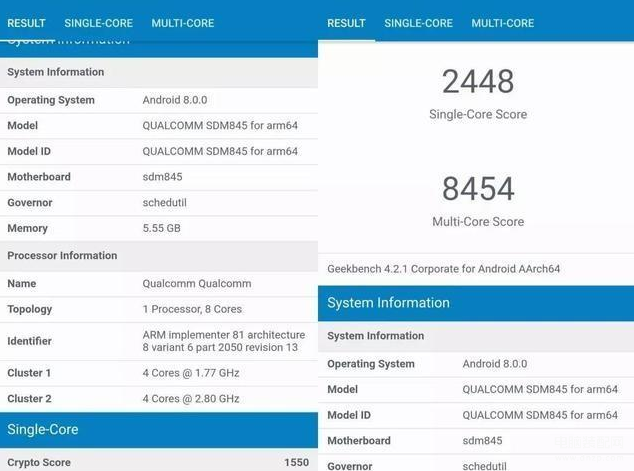Open RESULT tab in left screen
The height and width of the screenshot is (471, 634).
click(26, 23)
